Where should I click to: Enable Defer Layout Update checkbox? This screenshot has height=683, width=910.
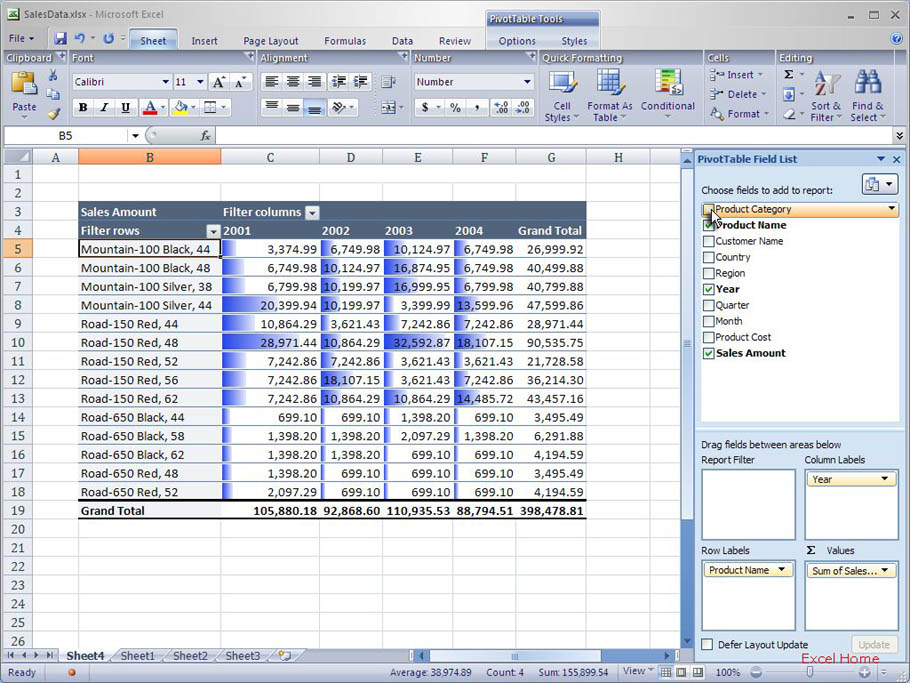click(708, 645)
